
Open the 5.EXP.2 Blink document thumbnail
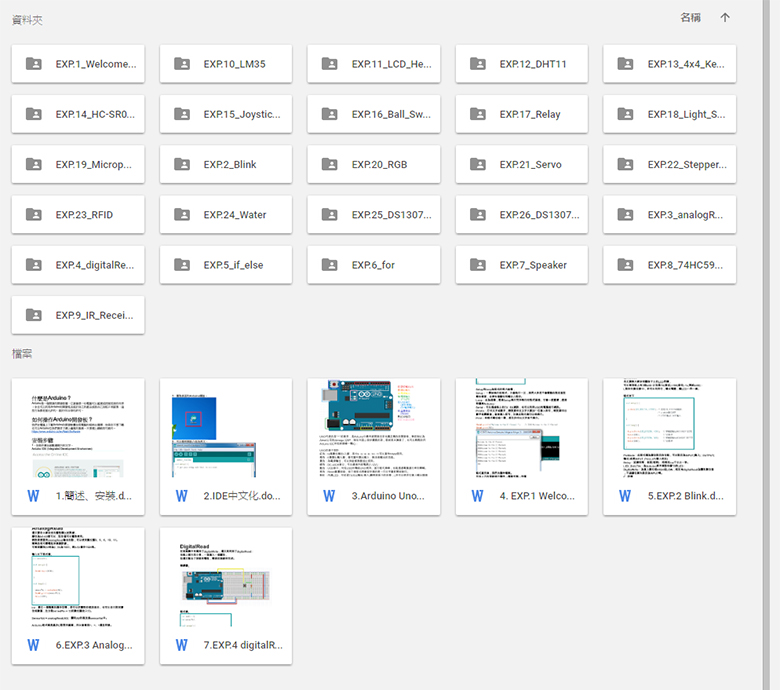pos(669,428)
